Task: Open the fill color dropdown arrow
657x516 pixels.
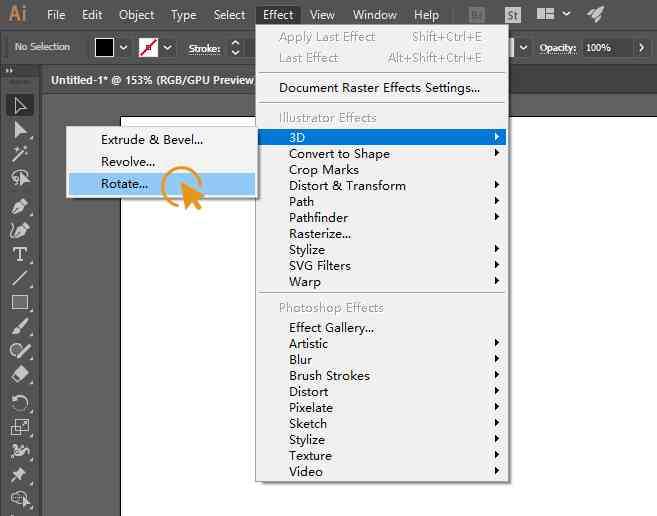Action: click(124, 48)
